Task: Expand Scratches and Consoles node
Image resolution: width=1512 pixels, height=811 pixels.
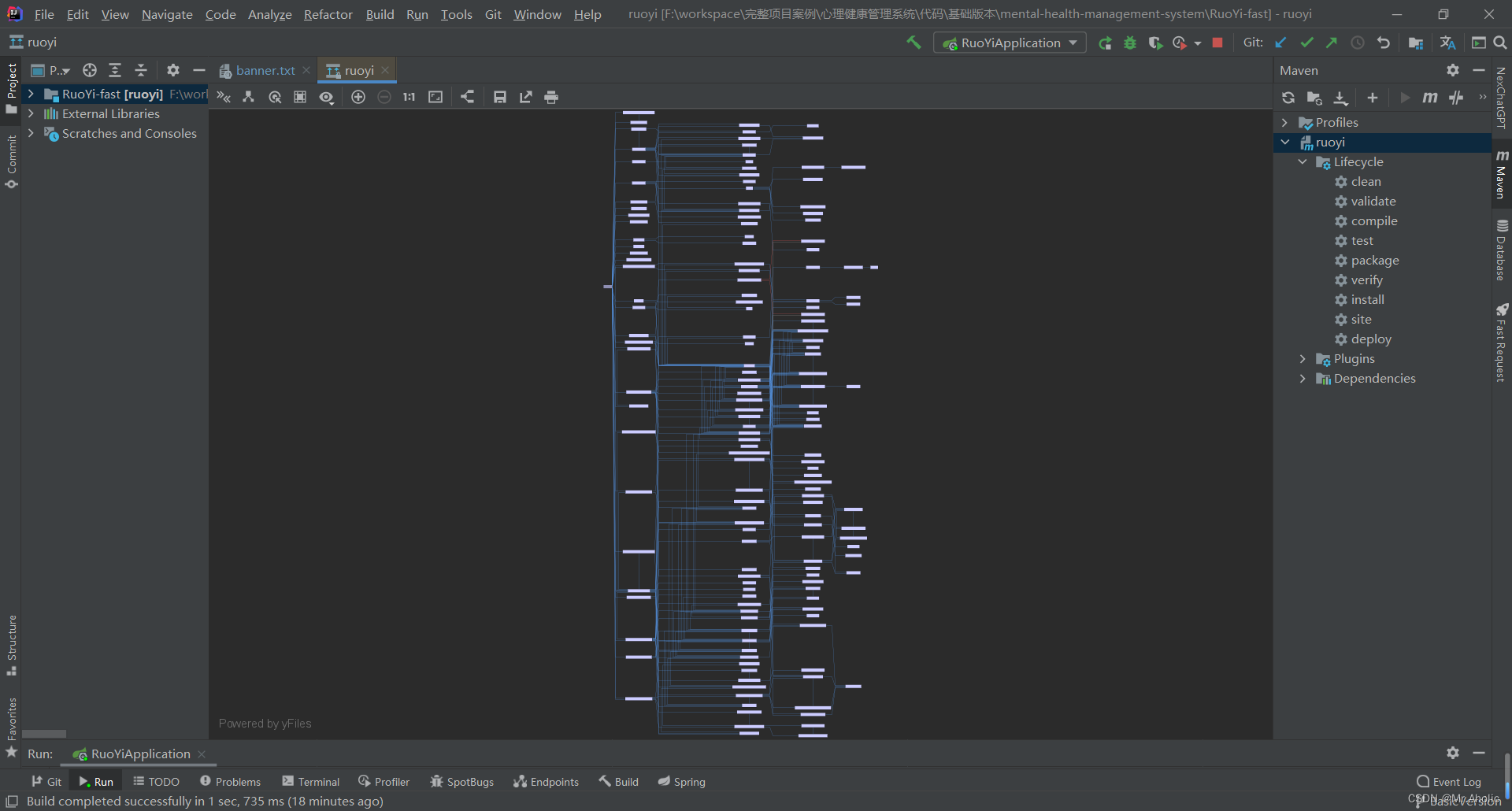Action: coord(31,133)
